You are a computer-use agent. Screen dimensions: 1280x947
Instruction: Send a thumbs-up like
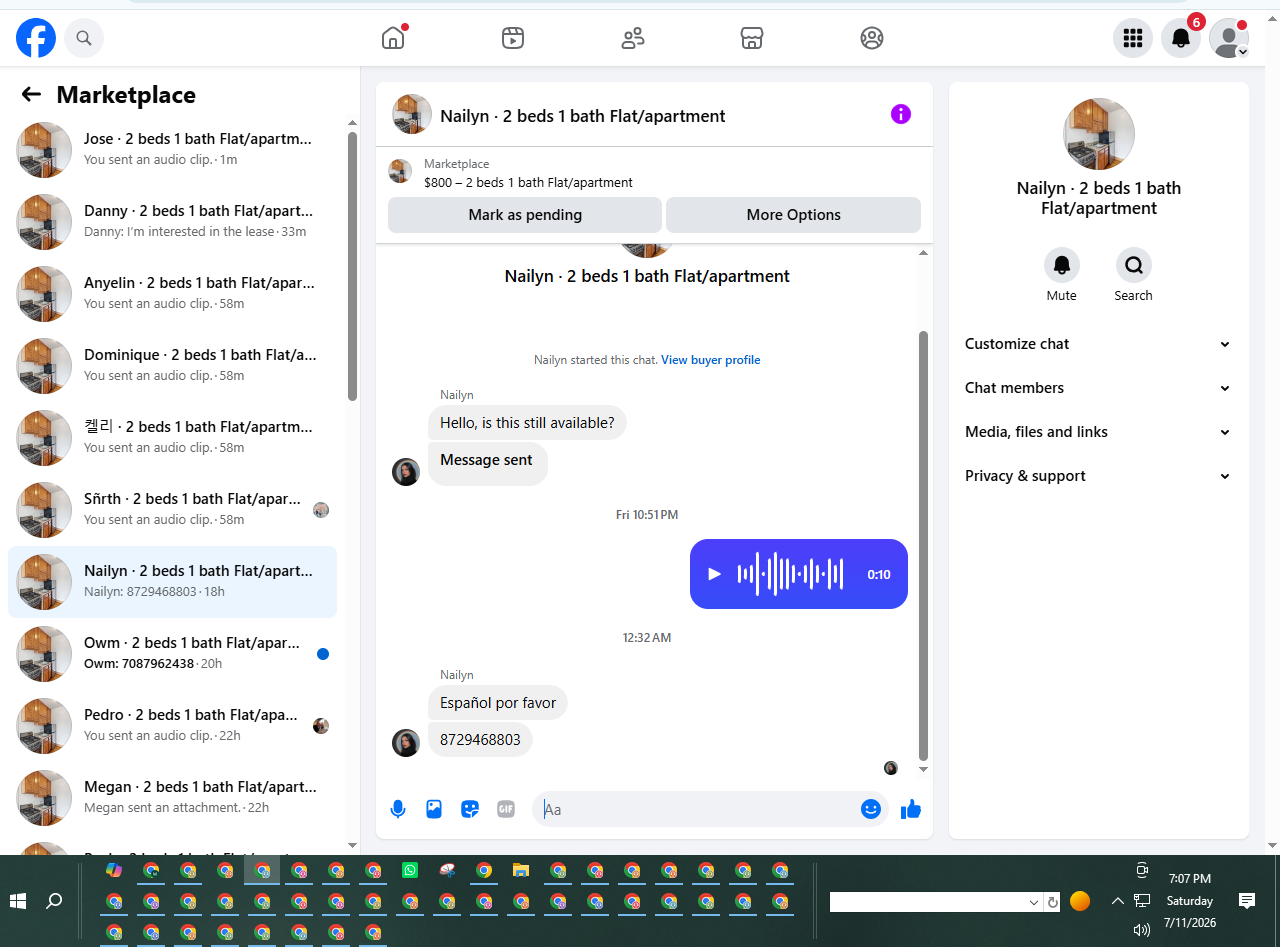coord(910,809)
